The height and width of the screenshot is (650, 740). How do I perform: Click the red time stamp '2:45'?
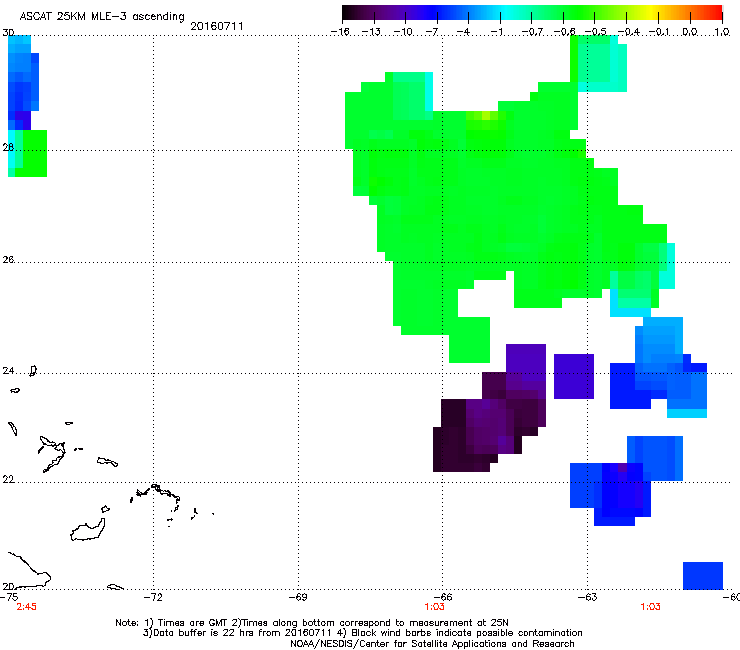coord(26,607)
